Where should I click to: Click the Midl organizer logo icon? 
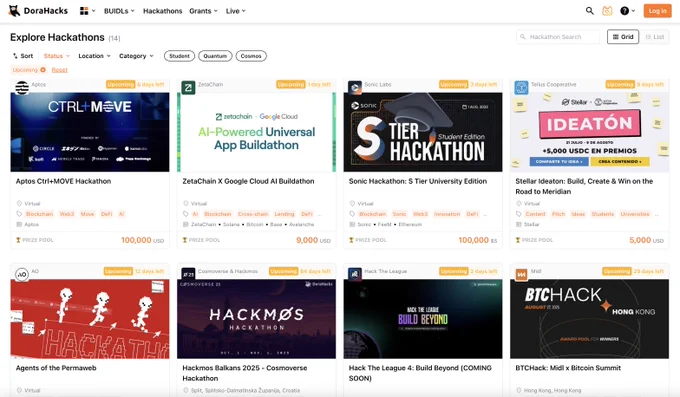pyautogui.click(x=521, y=274)
